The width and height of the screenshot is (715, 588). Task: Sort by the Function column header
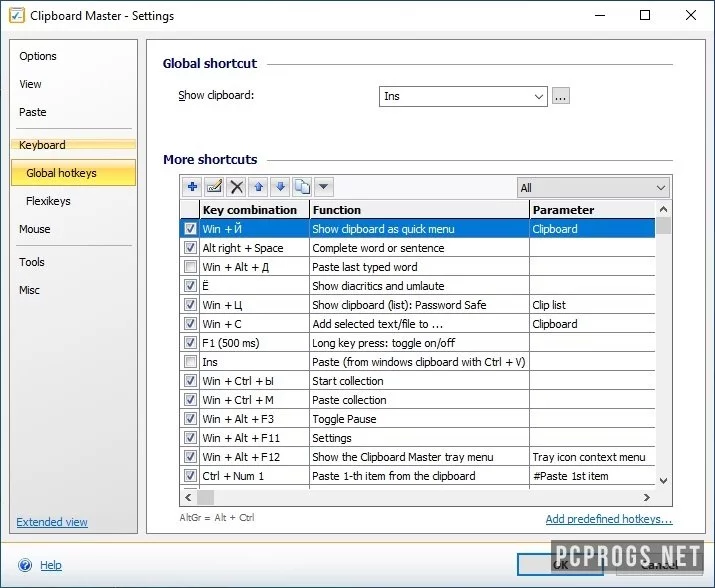click(419, 210)
